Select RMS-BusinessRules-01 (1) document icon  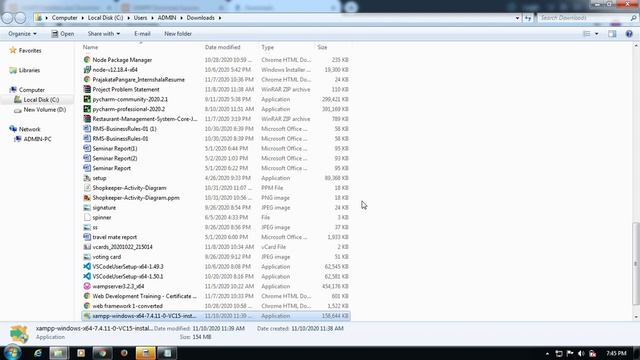click(x=87, y=129)
